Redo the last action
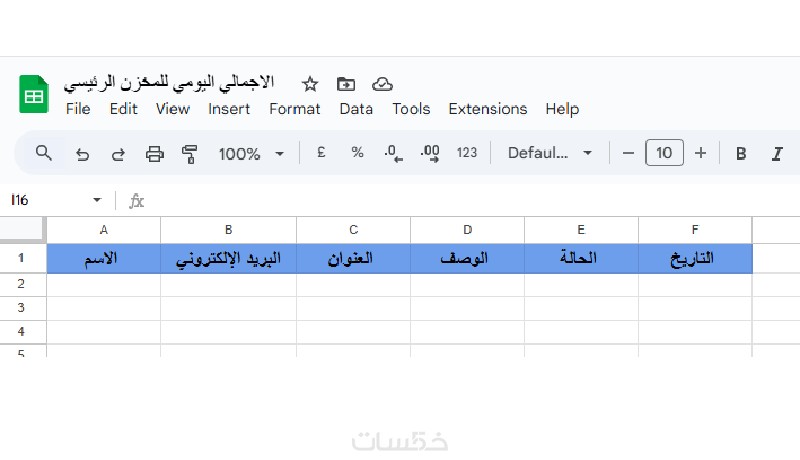The width and height of the screenshot is (800, 460). (x=118, y=153)
